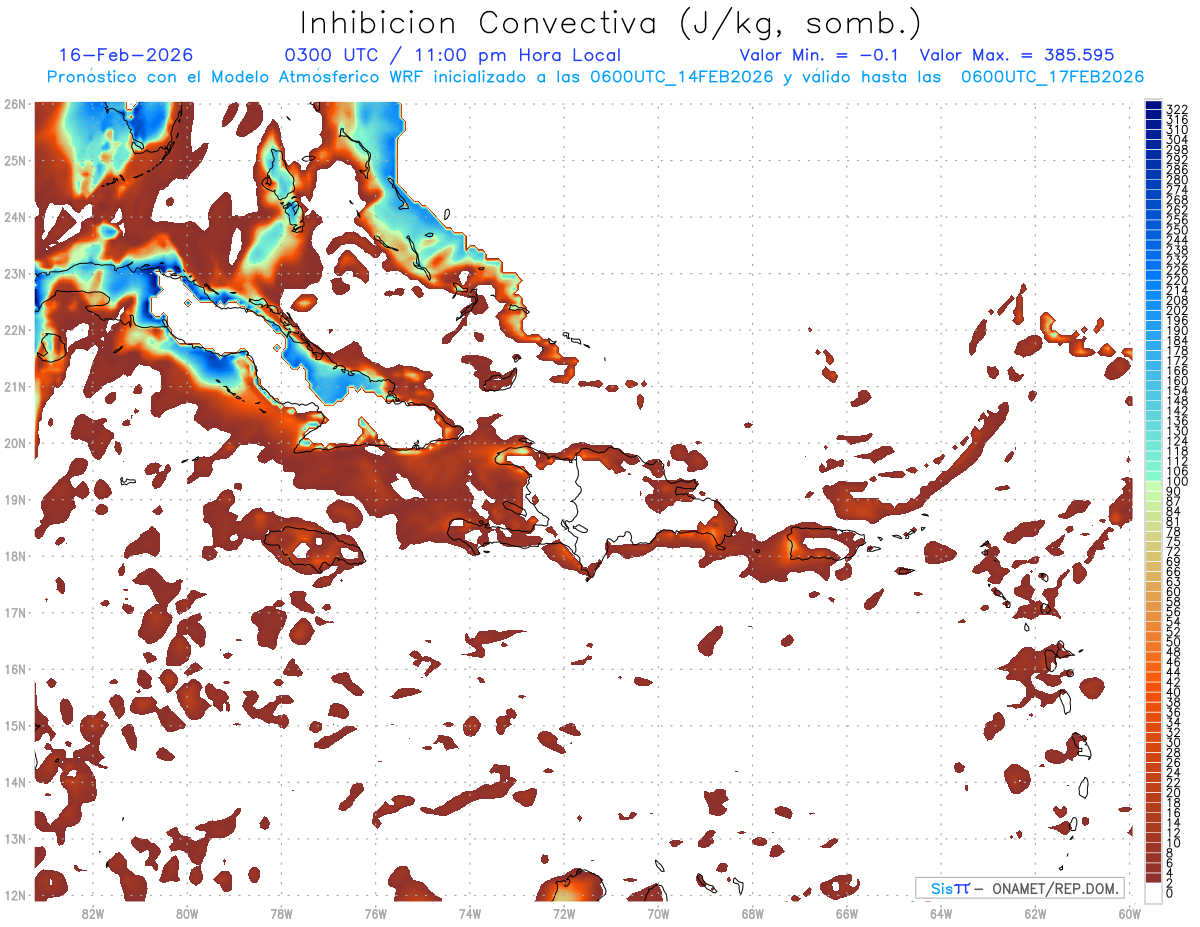Click the 17N latitude label
Screen dimensions: 1200x927
(x=15, y=612)
